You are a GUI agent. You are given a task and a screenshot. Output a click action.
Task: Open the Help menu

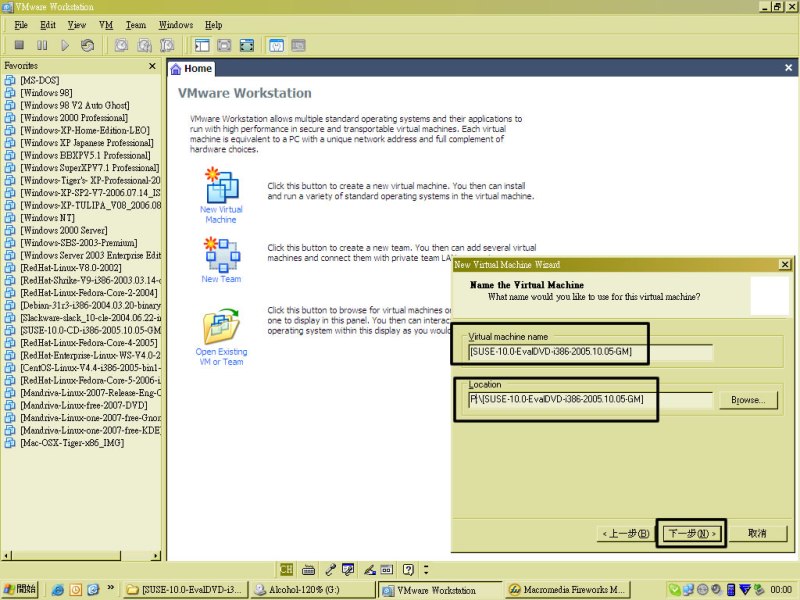pyautogui.click(x=213, y=25)
